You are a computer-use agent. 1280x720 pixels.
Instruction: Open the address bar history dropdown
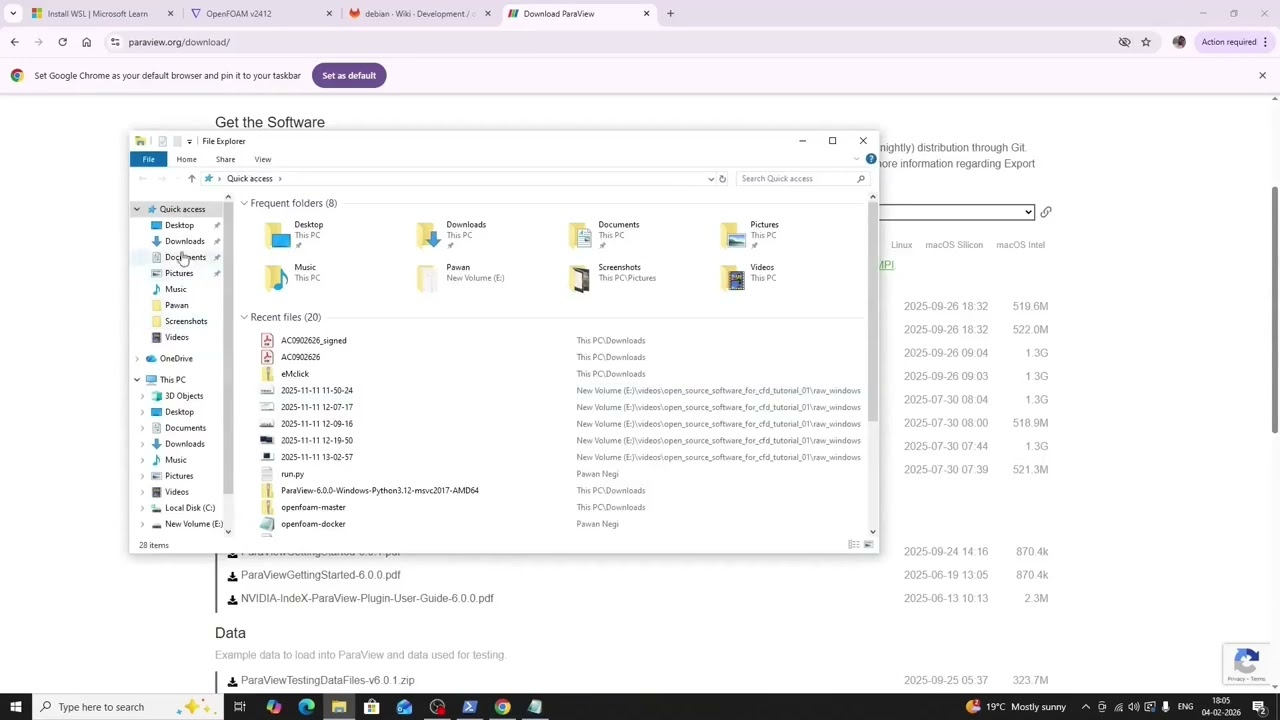click(x=711, y=179)
